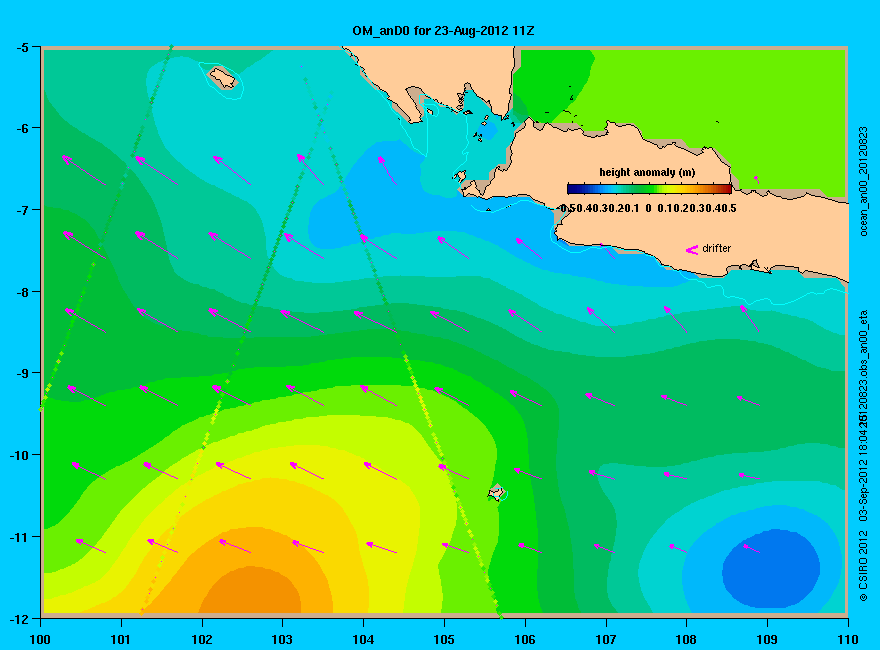Screen dimensions: 880x650
Task: Click the y-axis label -10
Action: 20,455
